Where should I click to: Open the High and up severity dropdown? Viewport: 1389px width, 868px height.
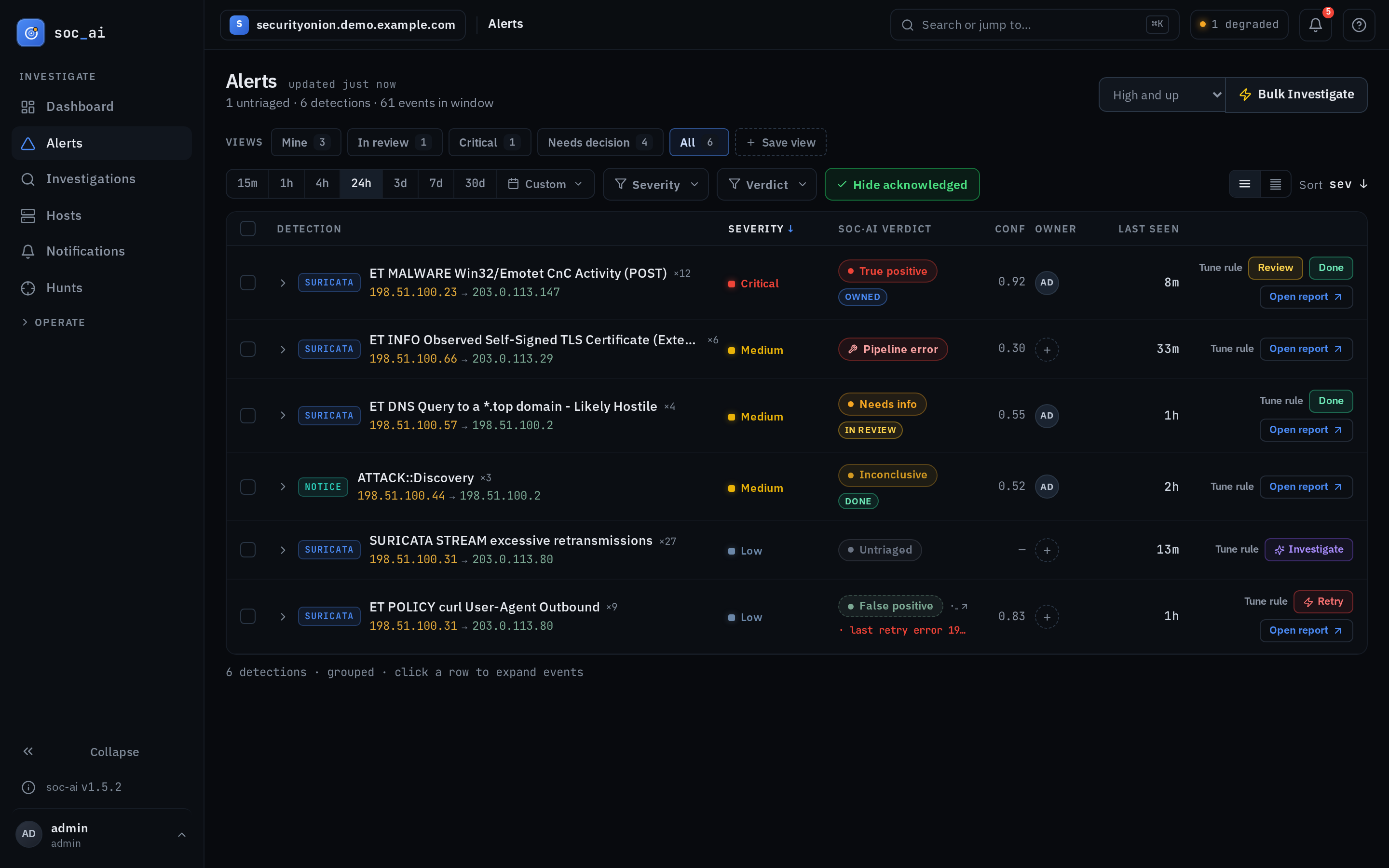click(x=1162, y=95)
